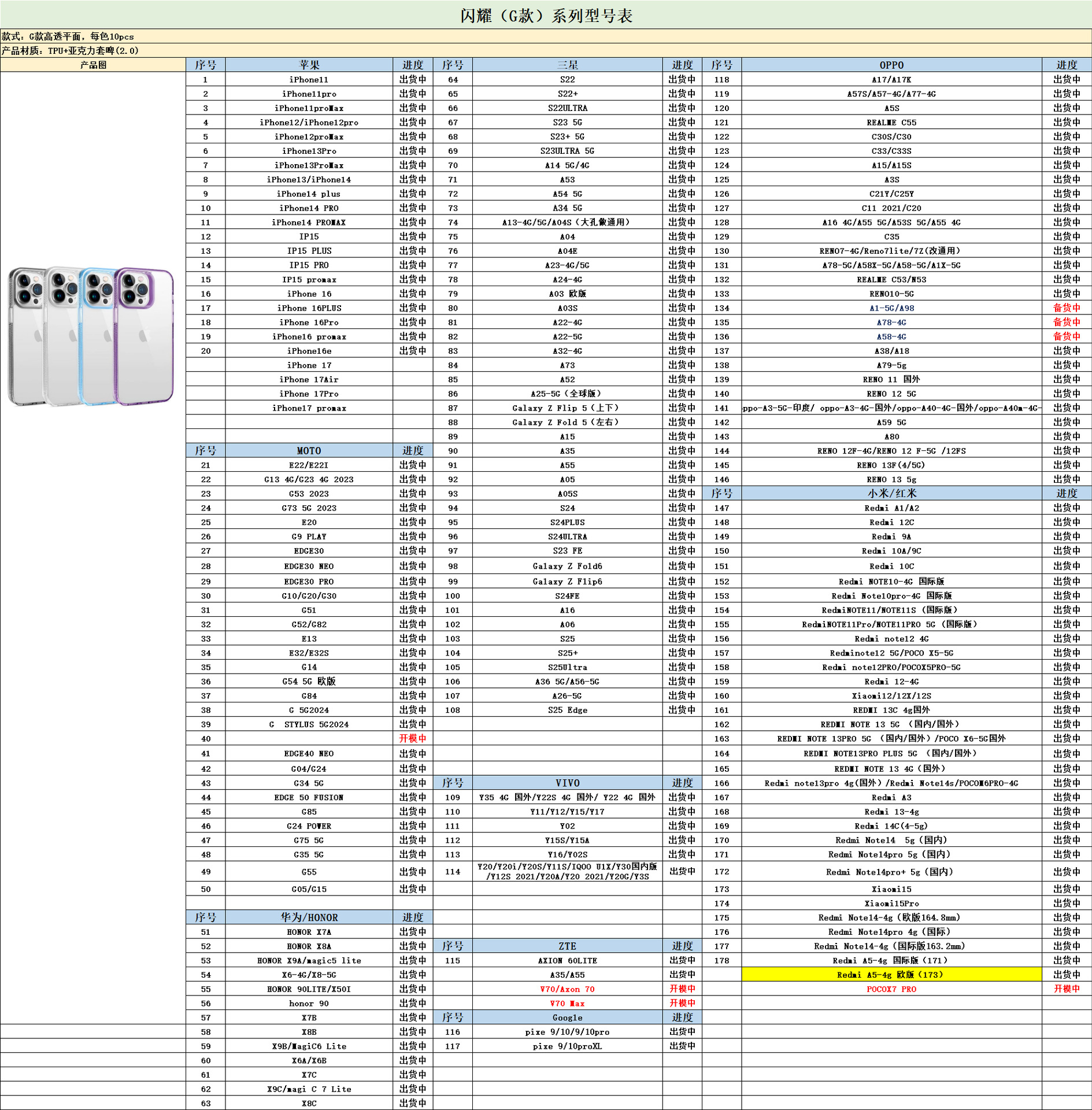Click the 产品图 column header
Viewport: 1092px width, 1110px height.
click(93, 65)
